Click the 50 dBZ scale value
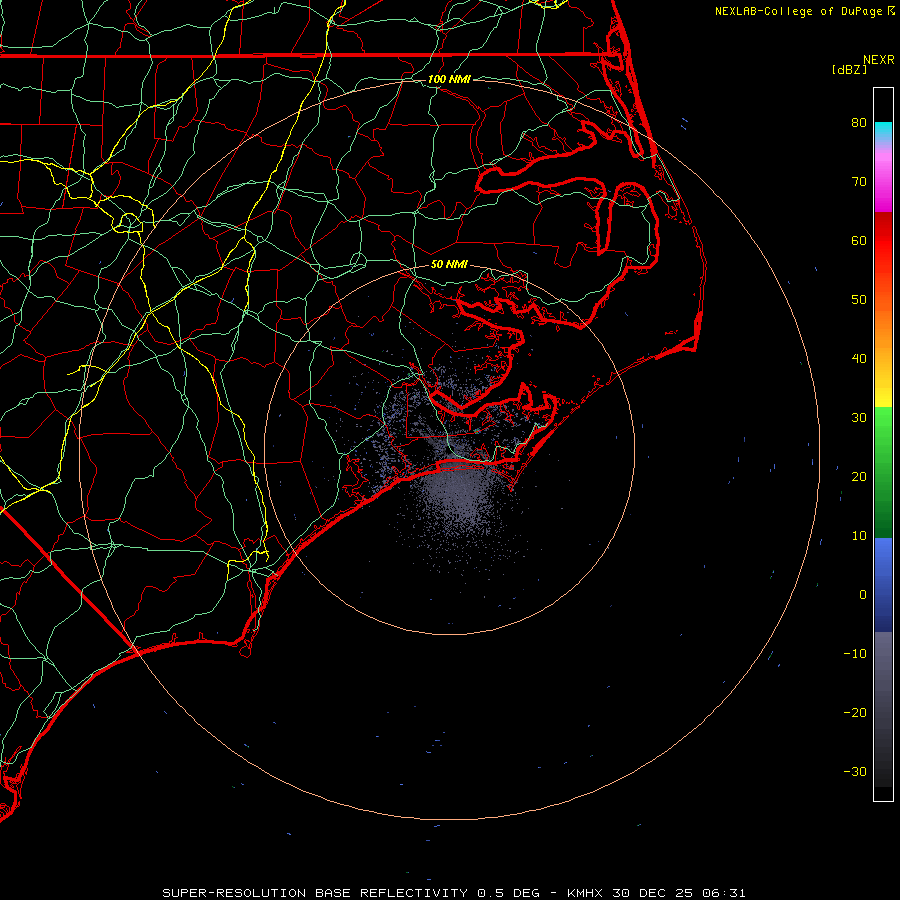Screen dimensions: 900x900 pos(859,300)
